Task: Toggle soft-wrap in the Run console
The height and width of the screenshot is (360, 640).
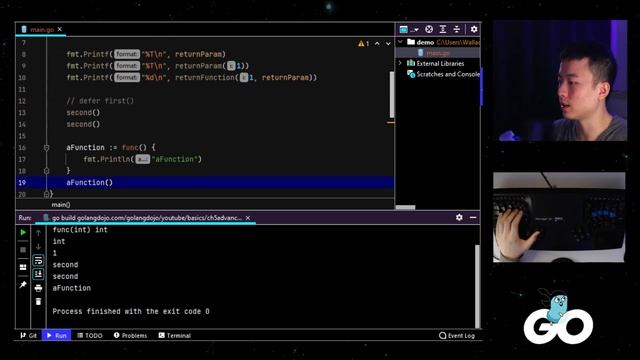Action: point(38,260)
